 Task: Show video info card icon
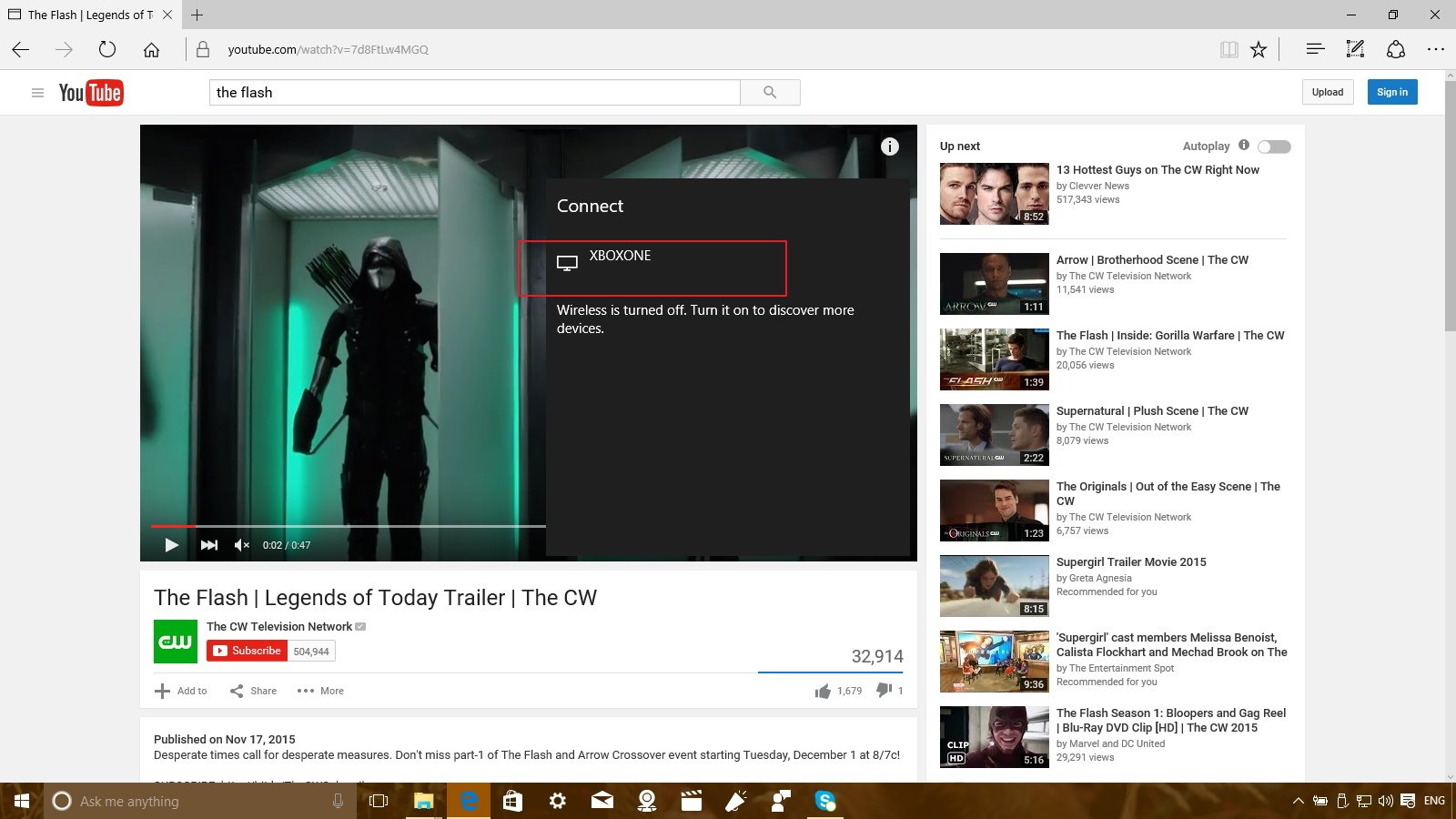tap(890, 147)
